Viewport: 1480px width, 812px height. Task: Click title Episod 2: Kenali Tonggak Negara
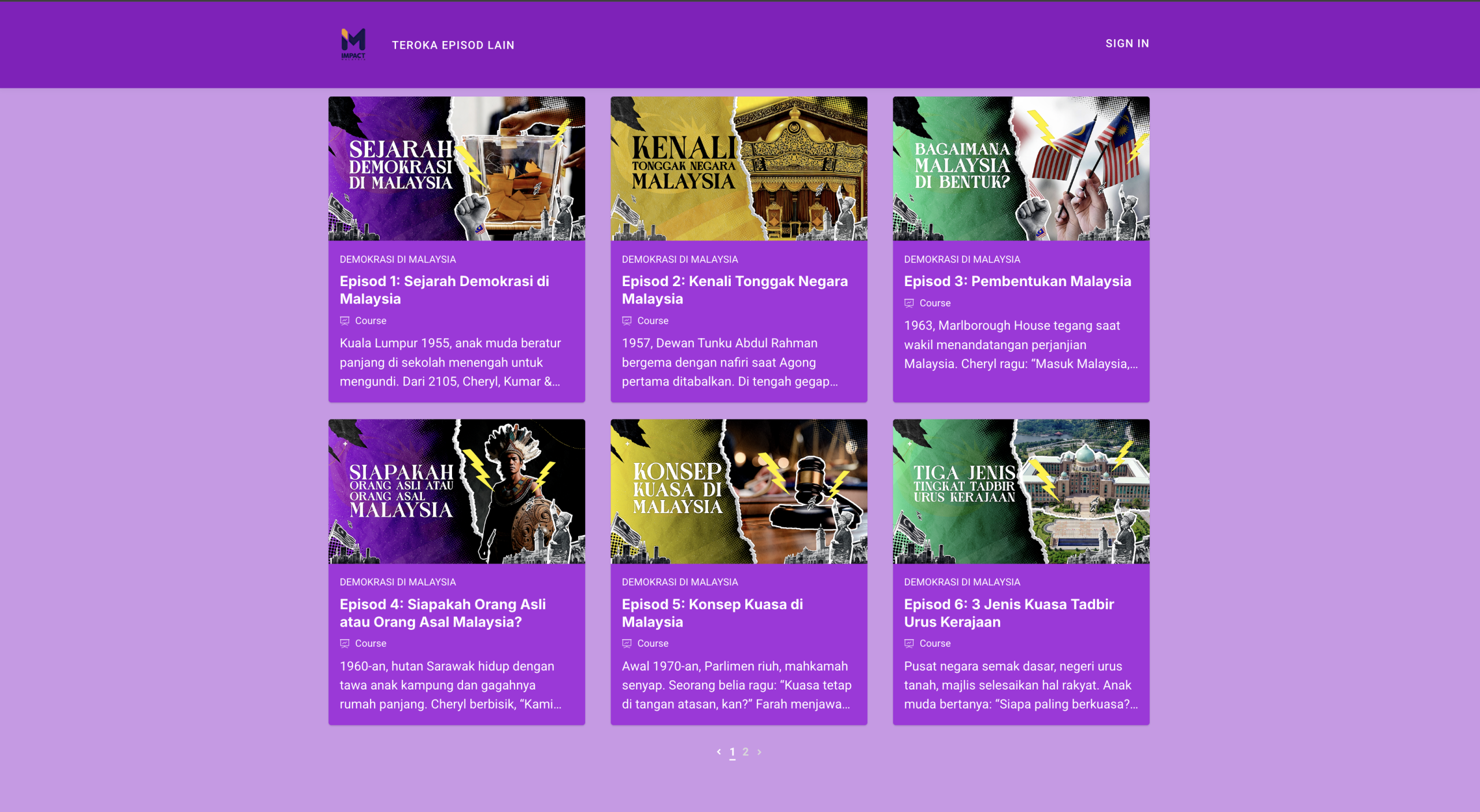point(734,290)
